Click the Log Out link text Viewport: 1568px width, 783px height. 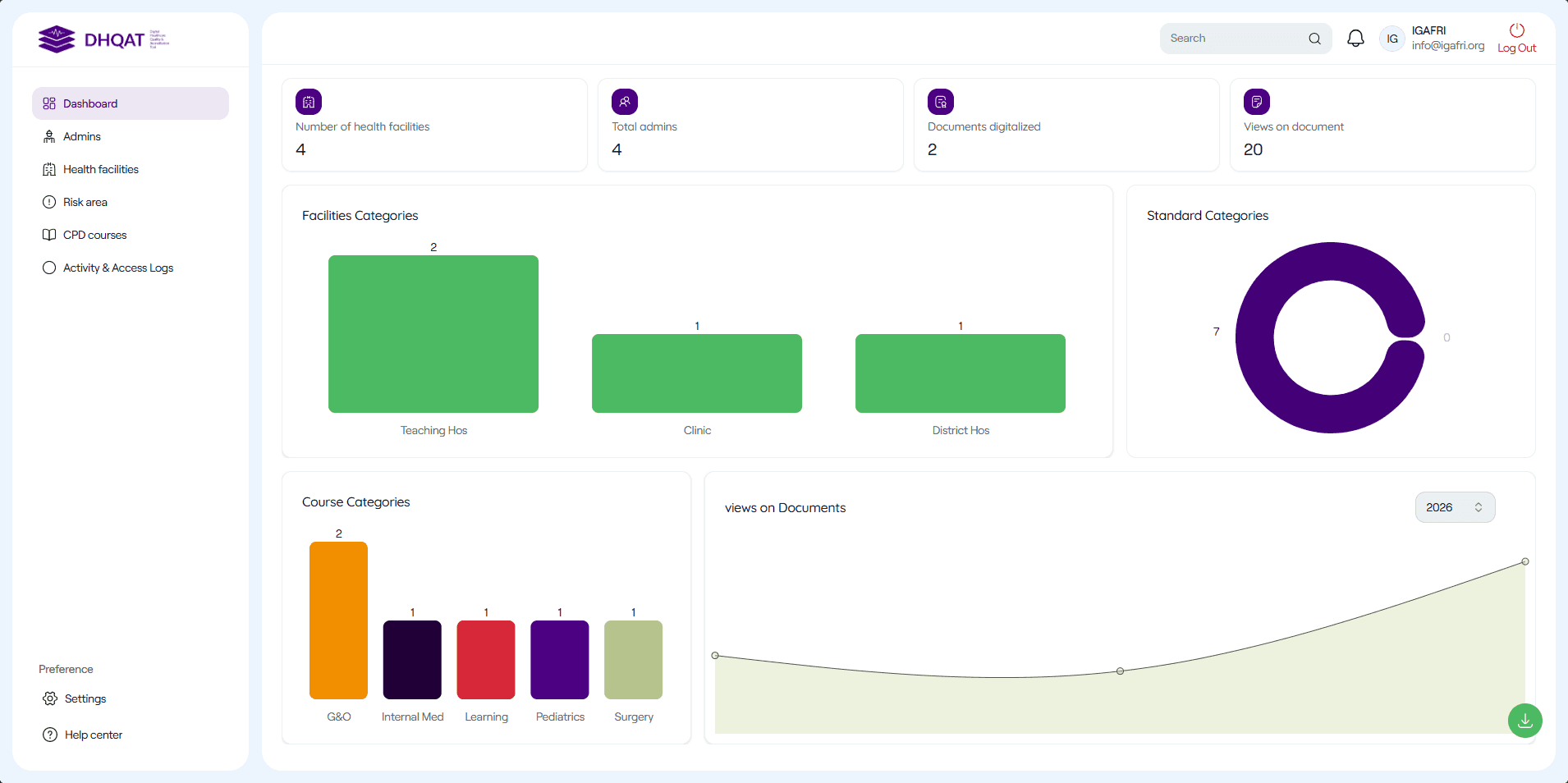(1517, 48)
